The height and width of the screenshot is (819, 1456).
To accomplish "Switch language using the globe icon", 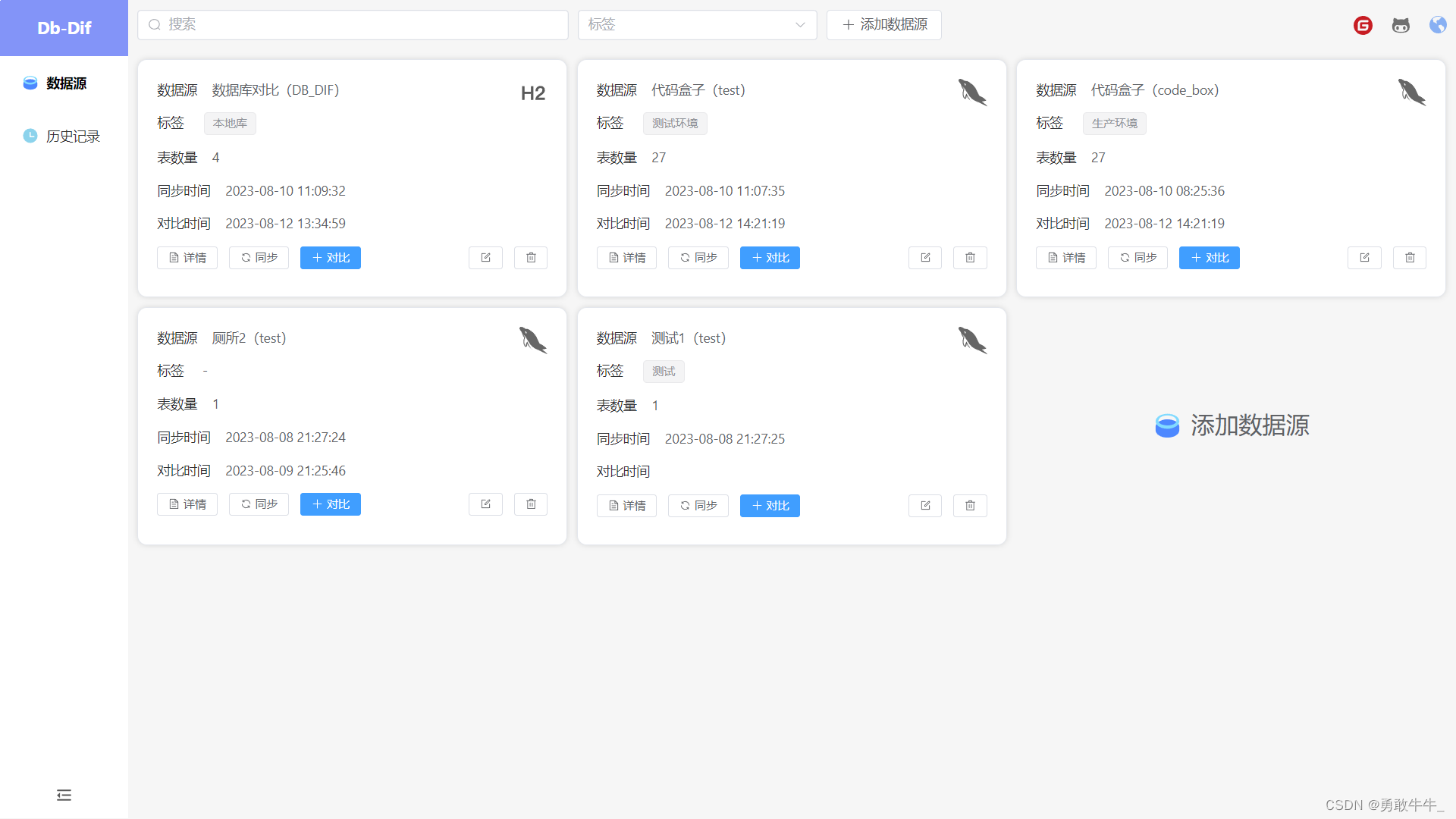I will 1438,25.
